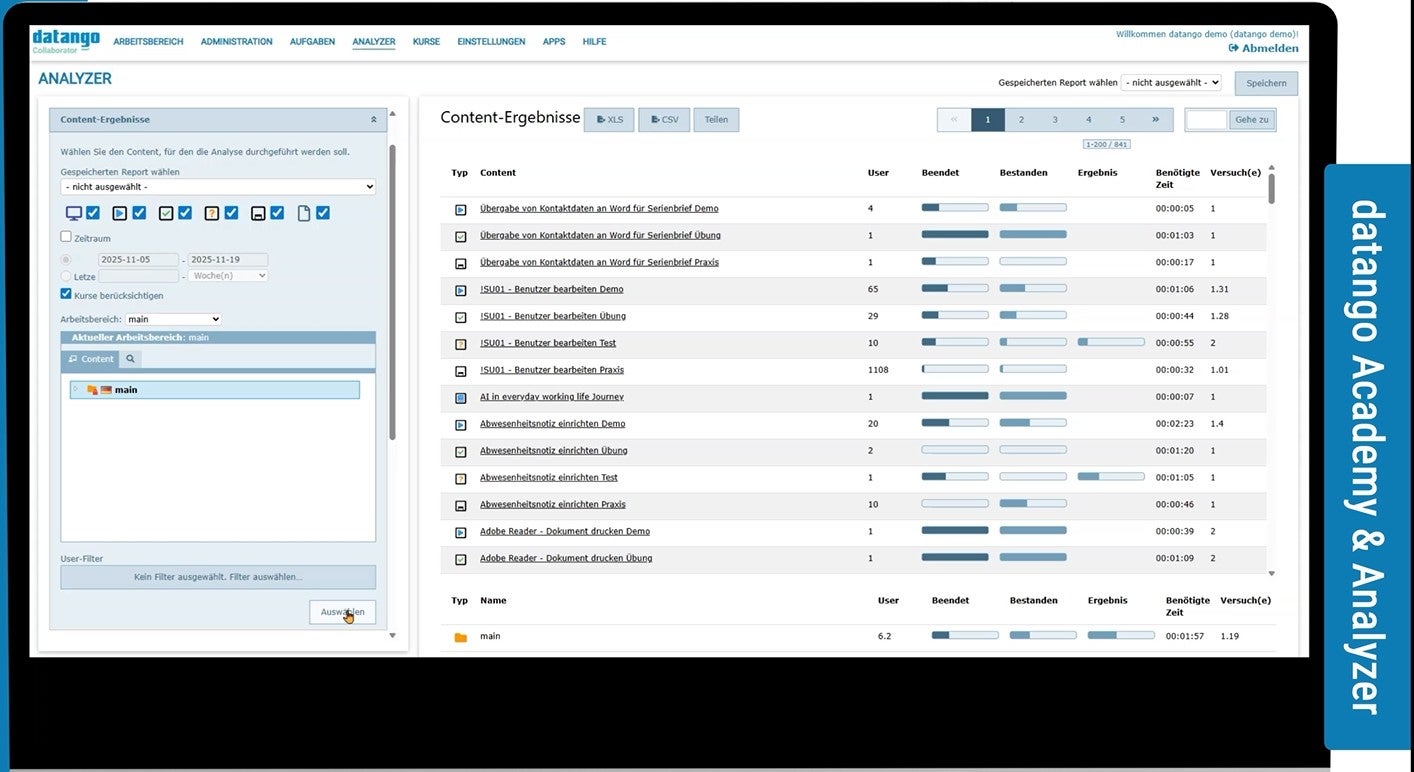Viewport: 1414px width, 772px height.
Task: Open the magnifier search tab in the content tree
Action: [130, 358]
